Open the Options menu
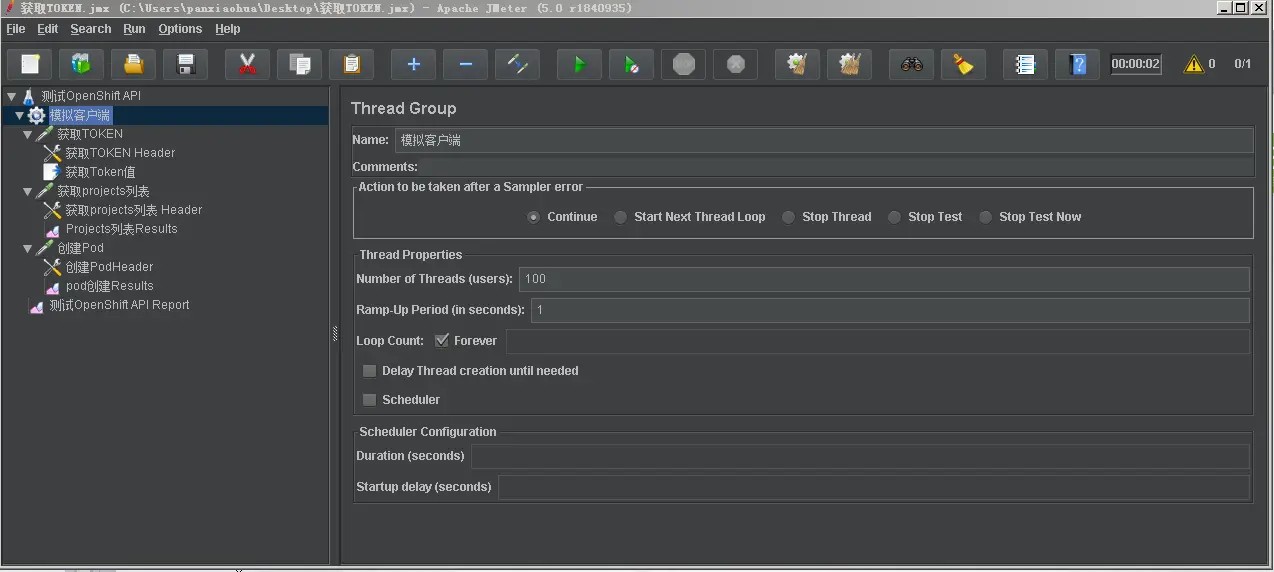 click(x=180, y=29)
